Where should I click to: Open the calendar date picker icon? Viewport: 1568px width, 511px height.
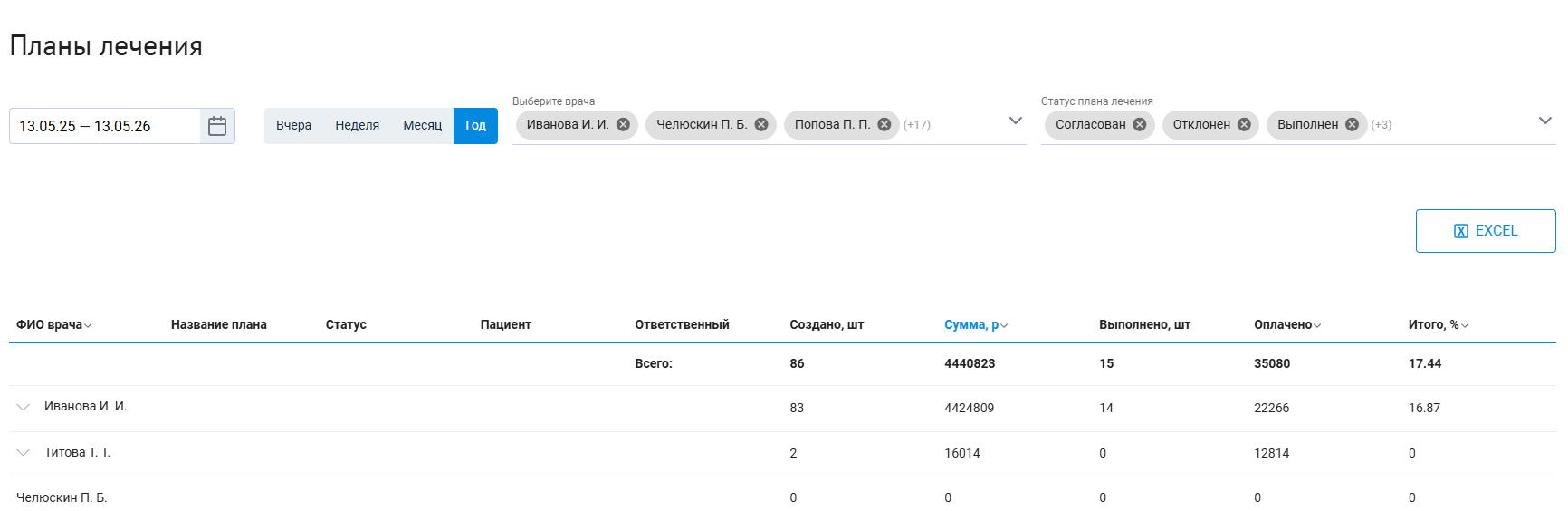point(217,126)
